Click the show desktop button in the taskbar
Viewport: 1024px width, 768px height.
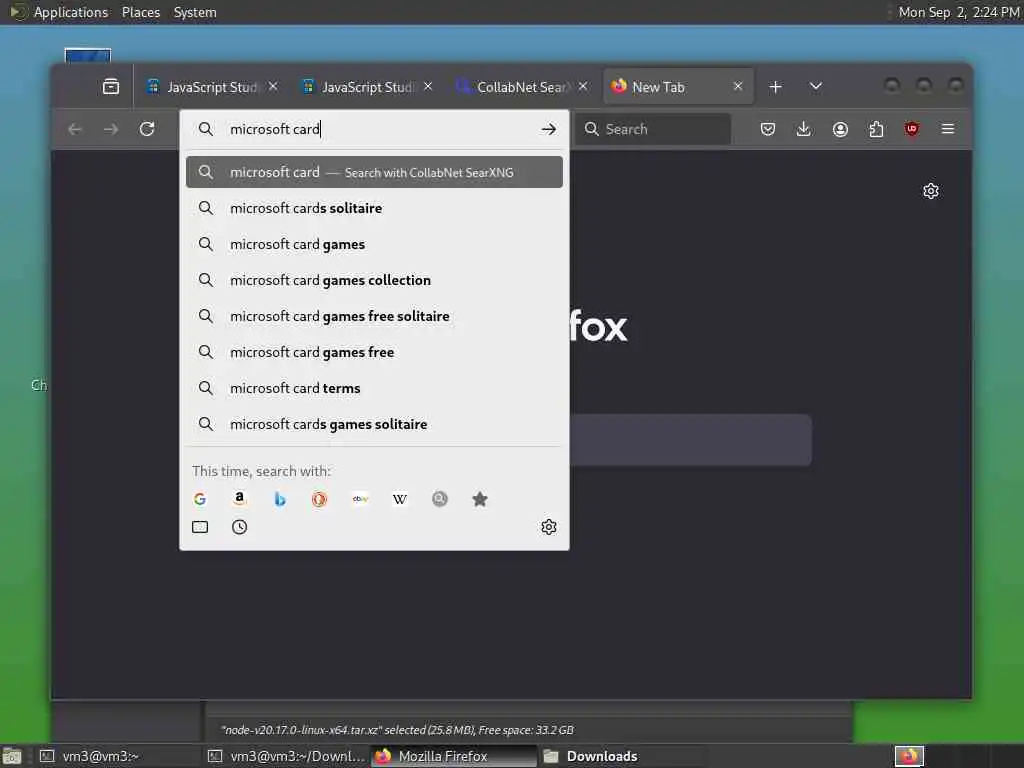click(x=12, y=757)
